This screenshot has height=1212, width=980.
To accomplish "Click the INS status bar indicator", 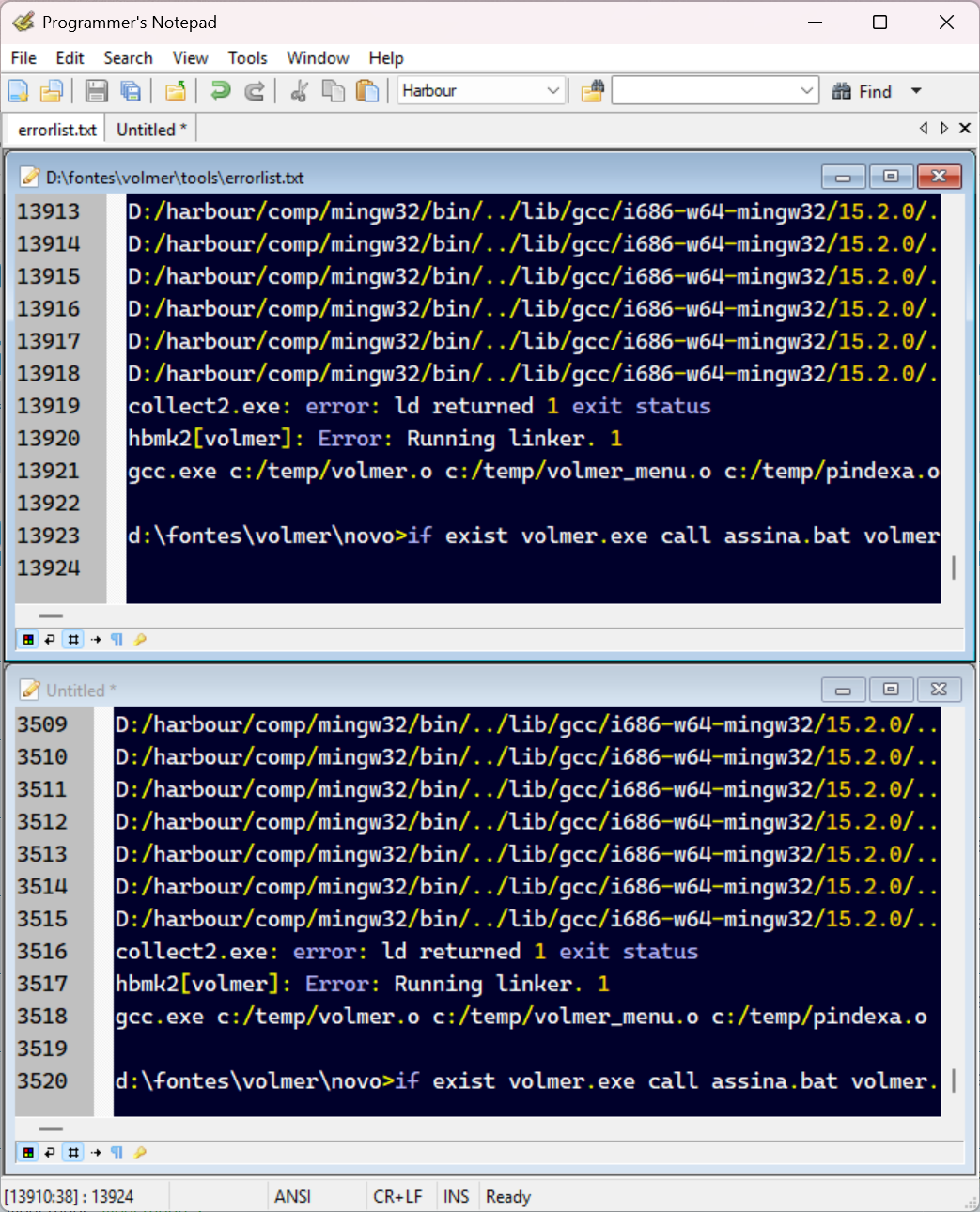I will [457, 1196].
